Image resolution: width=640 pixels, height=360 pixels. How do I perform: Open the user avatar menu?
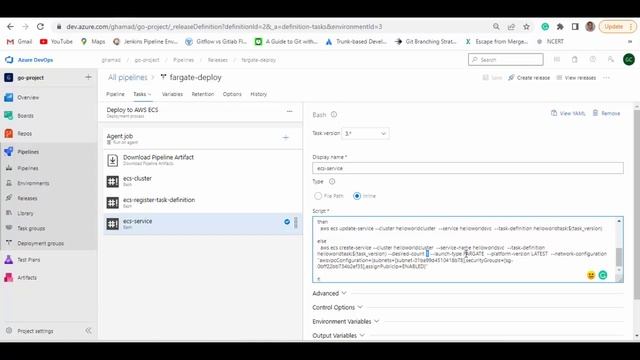pyautogui.click(x=629, y=60)
